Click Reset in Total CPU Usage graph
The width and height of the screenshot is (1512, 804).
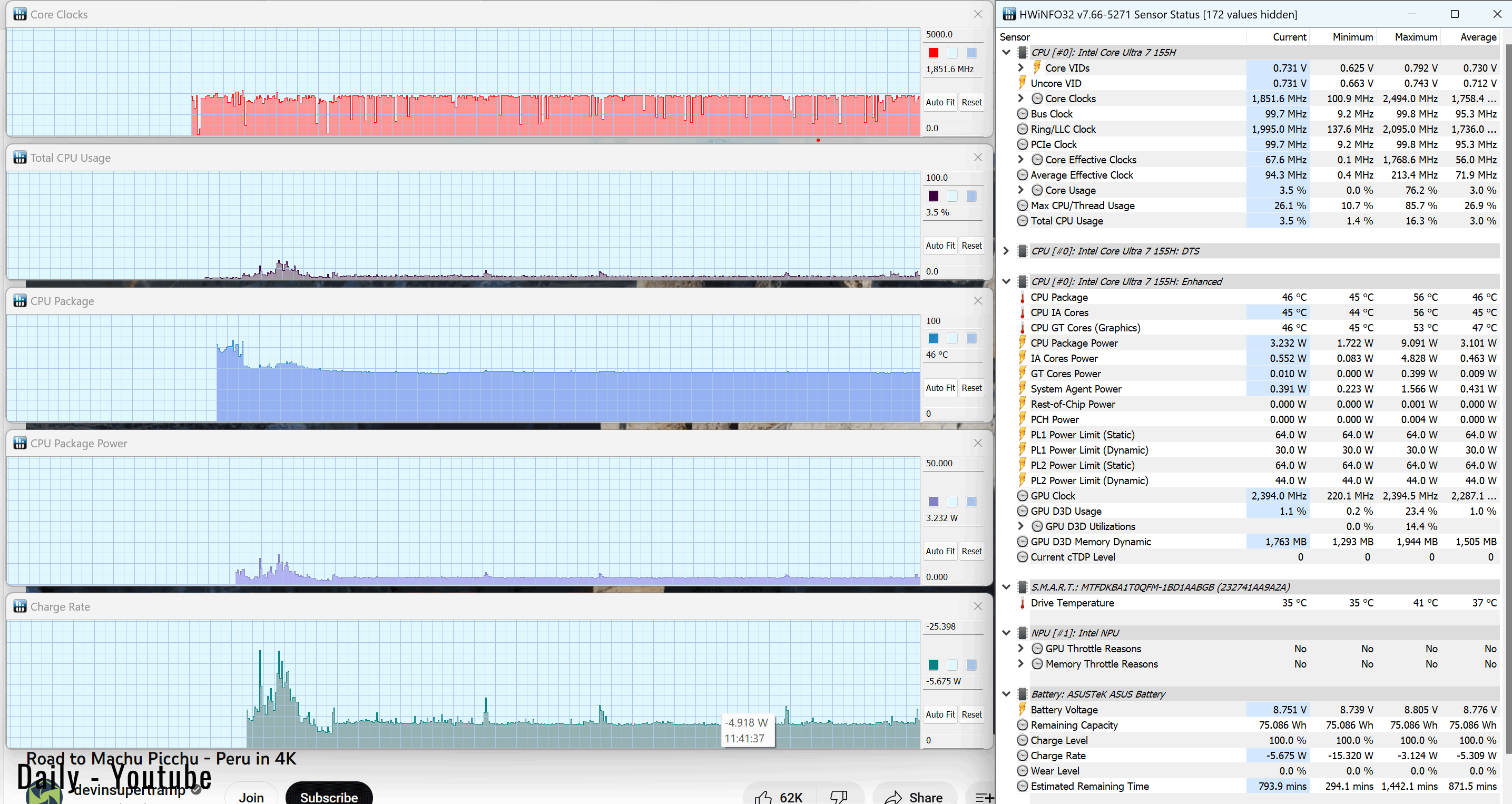point(971,246)
